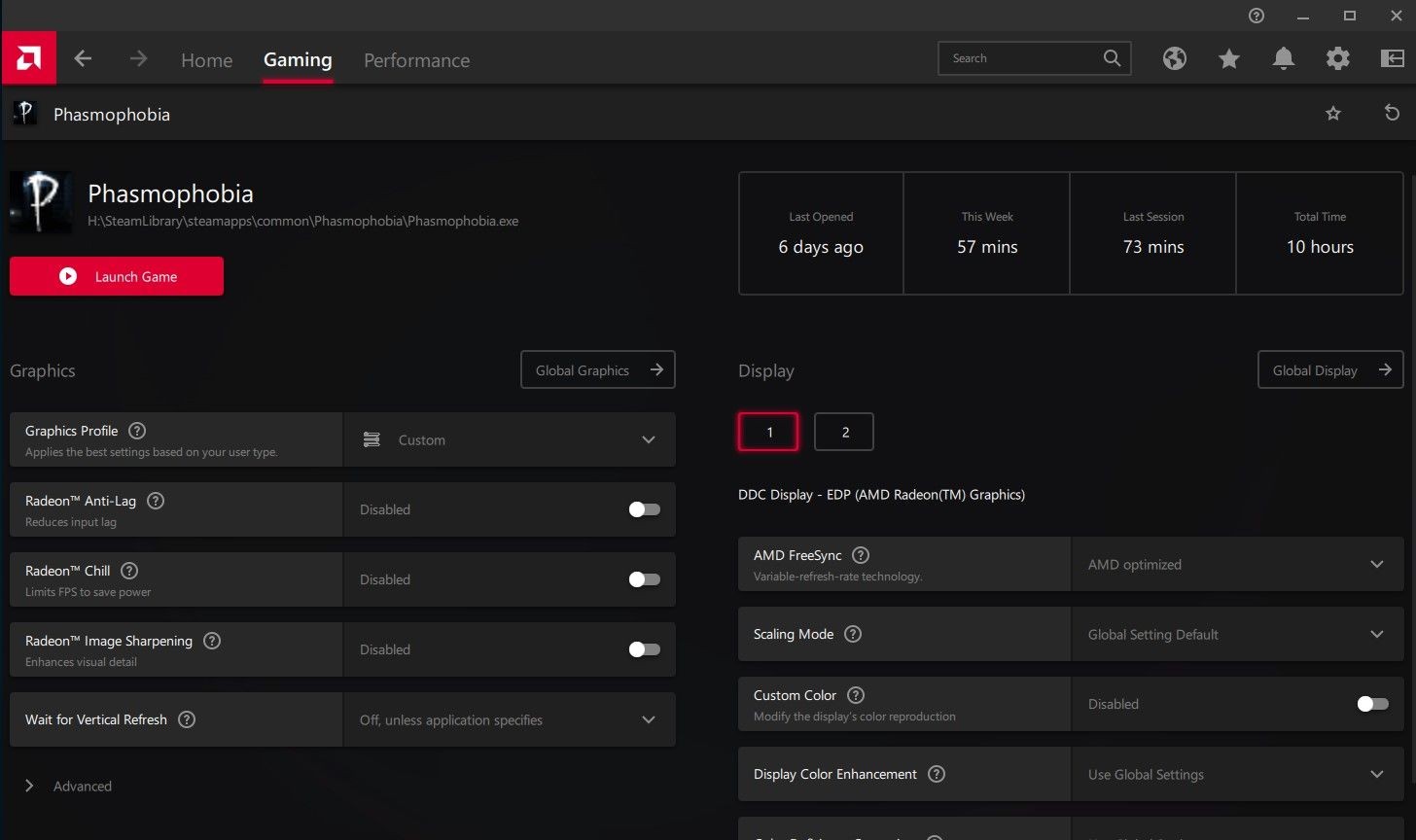Image resolution: width=1416 pixels, height=840 pixels.
Task: Go back with the left arrow
Action: click(83, 58)
